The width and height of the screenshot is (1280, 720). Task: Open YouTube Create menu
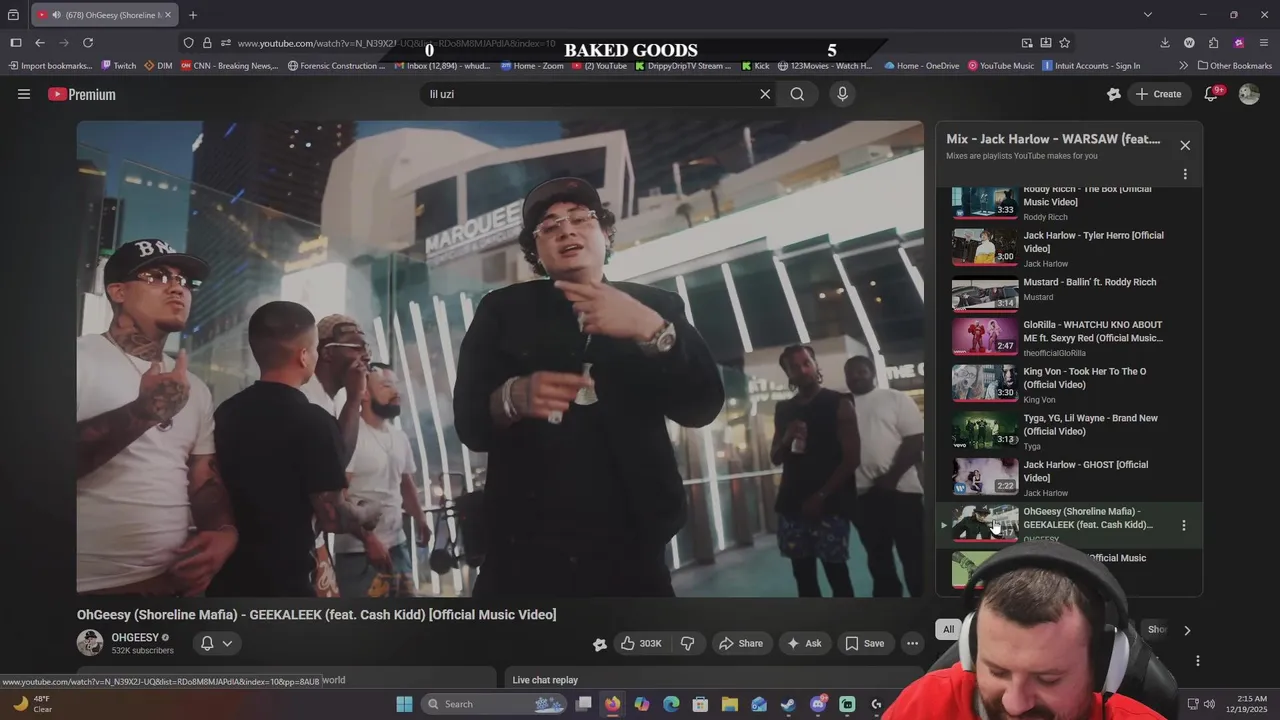(1158, 94)
